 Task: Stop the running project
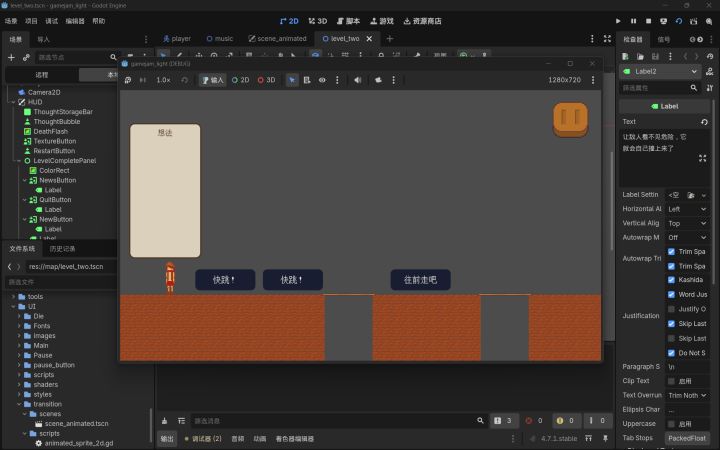[648, 21]
